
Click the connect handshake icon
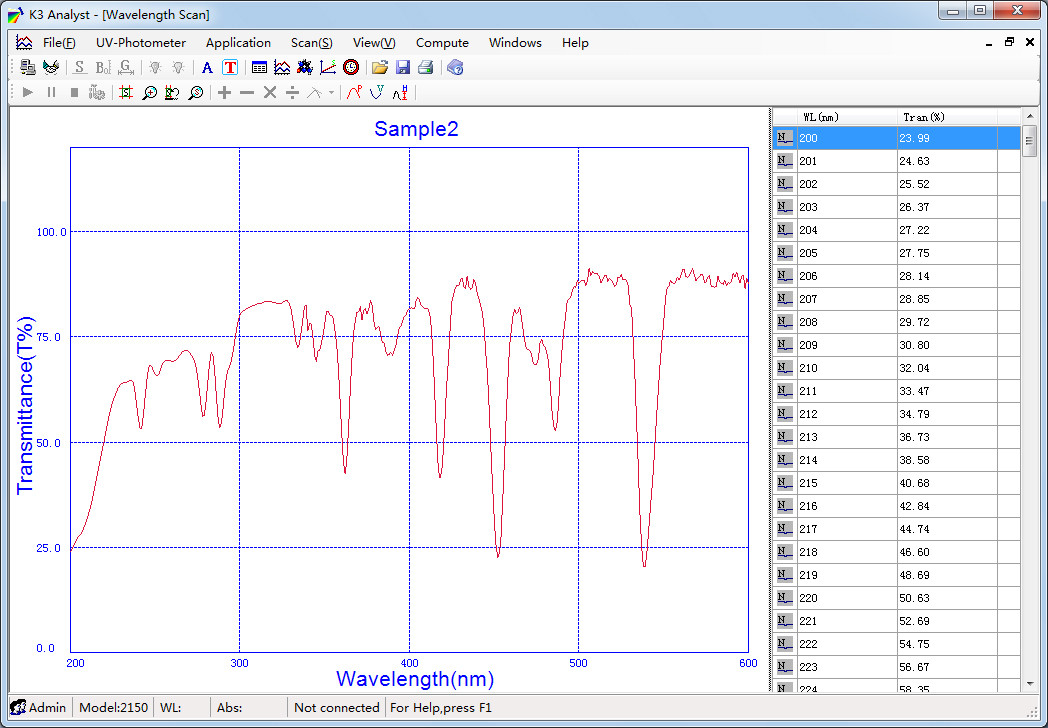[x=51, y=68]
